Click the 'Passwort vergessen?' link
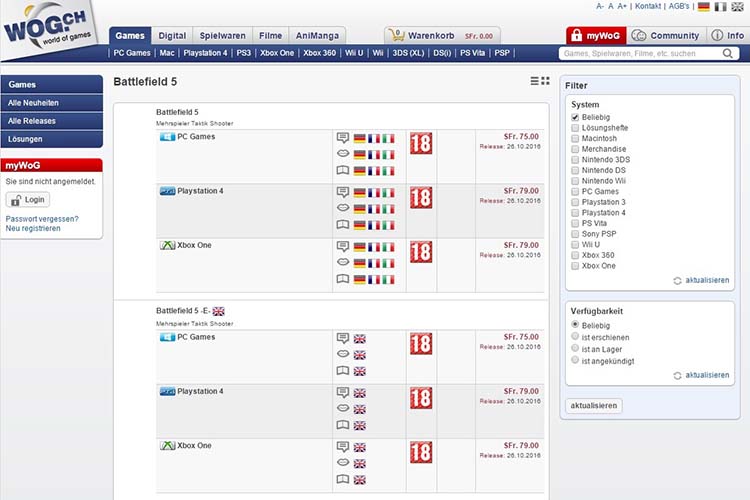 (42, 218)
